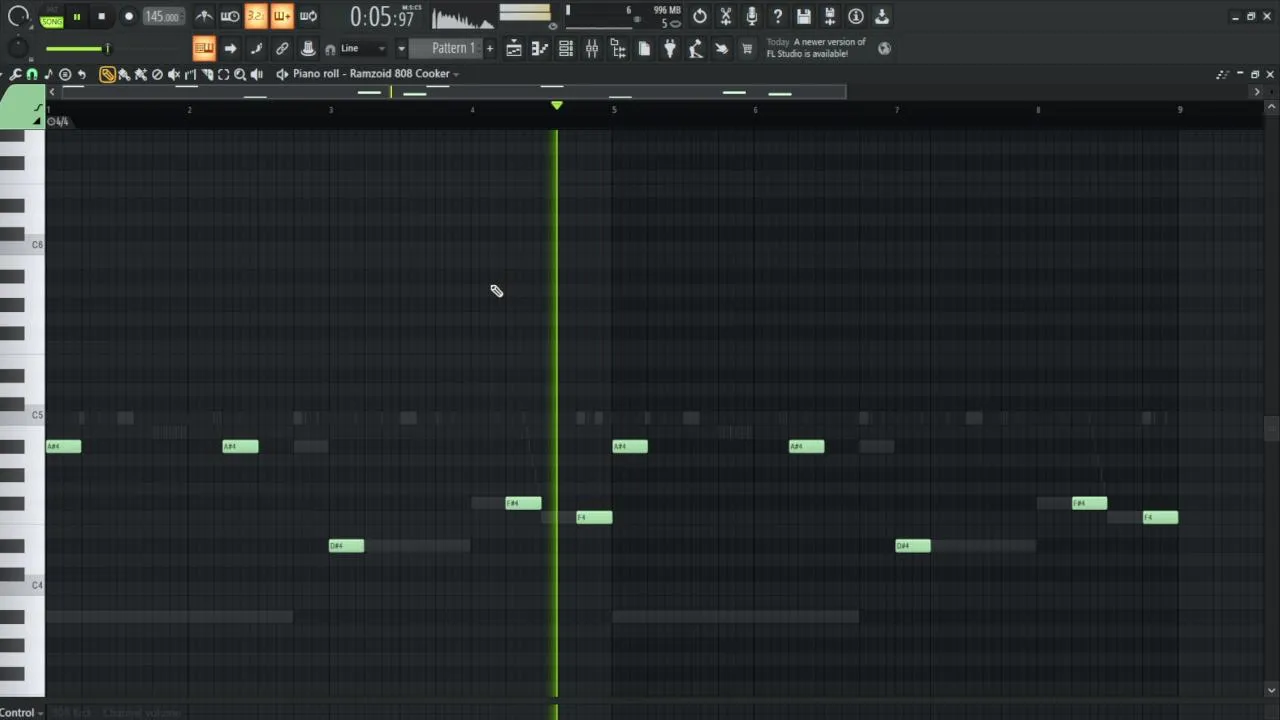Toggle the metronome icon
Image resolution: width=1280 pixels, height=720 pixels.
pyautogui.click(x=204, y=16)
